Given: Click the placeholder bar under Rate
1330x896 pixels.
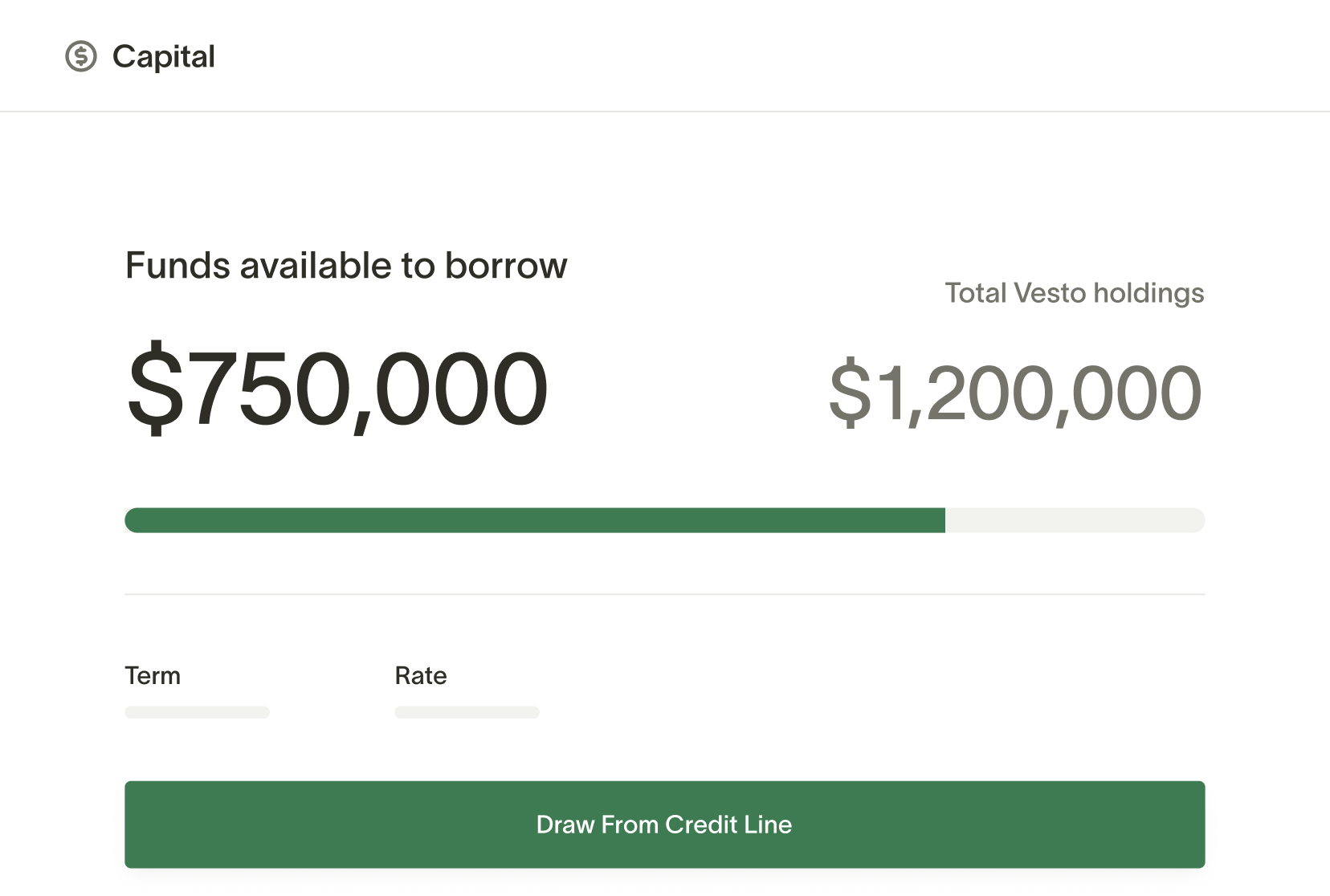Looking at the screenshot, I should [x=467, y=712].
